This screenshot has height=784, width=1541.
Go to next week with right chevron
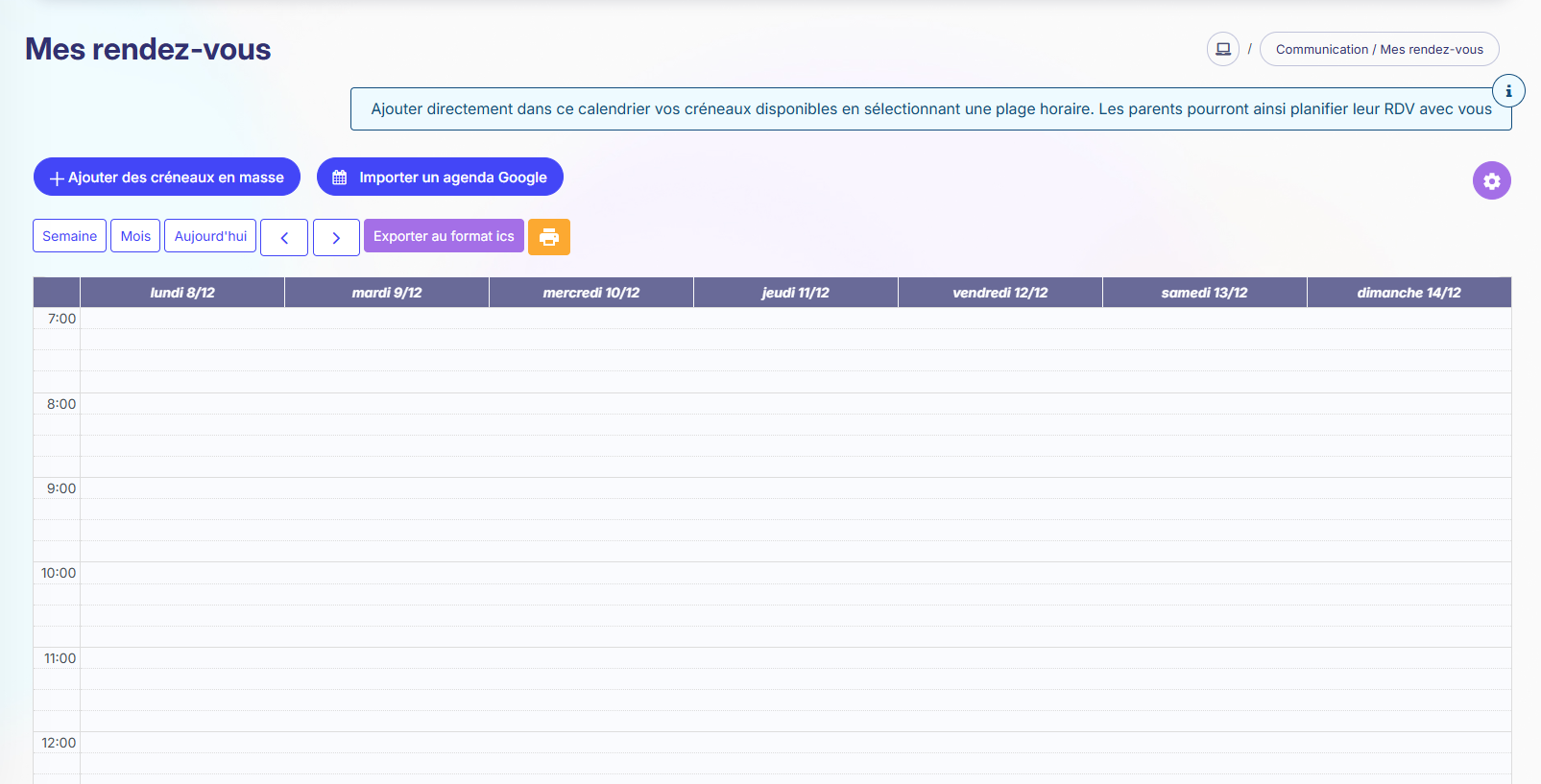336,237
